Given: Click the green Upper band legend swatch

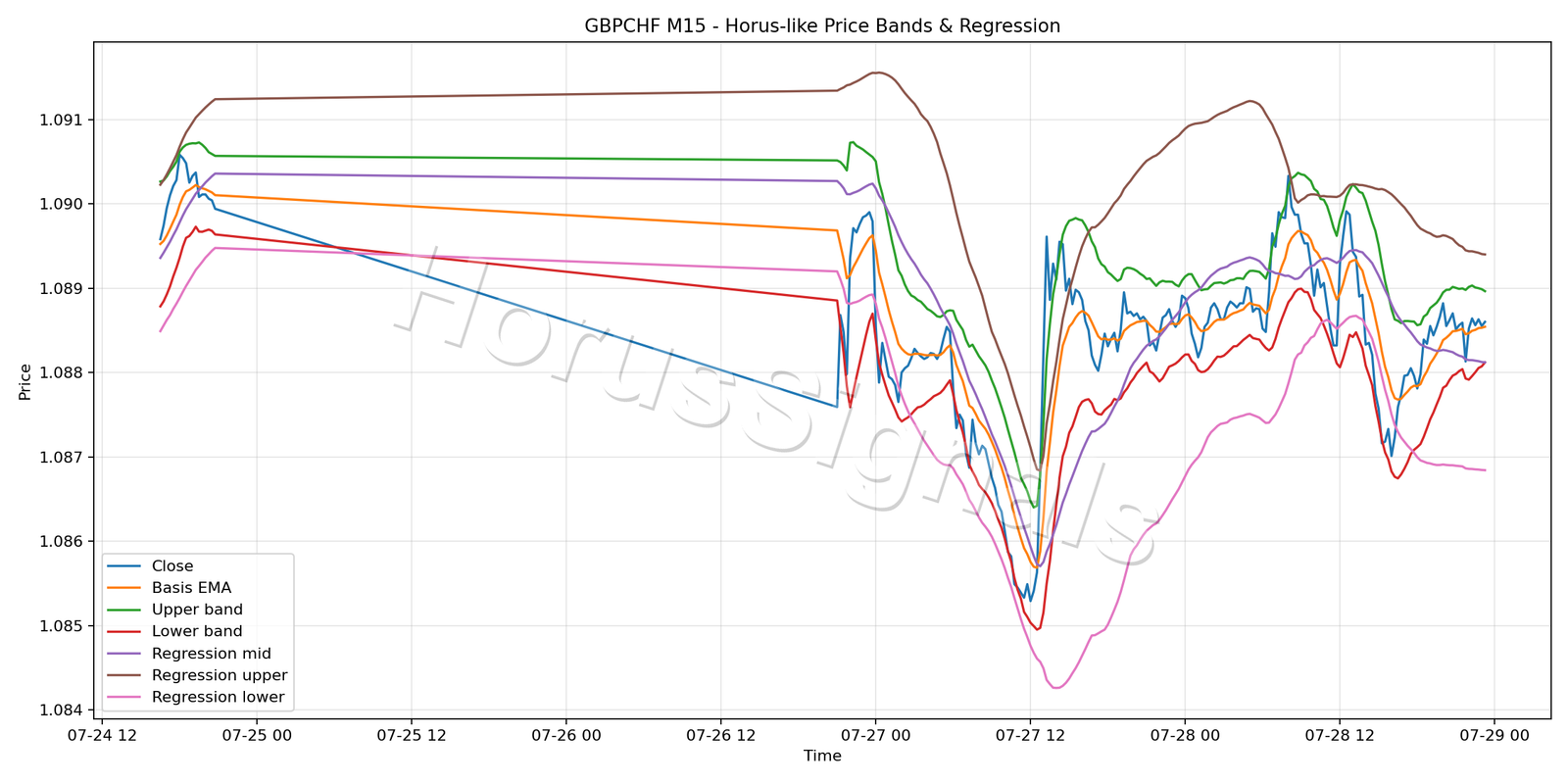Looking at the screenshot, I should pos(123,610).
